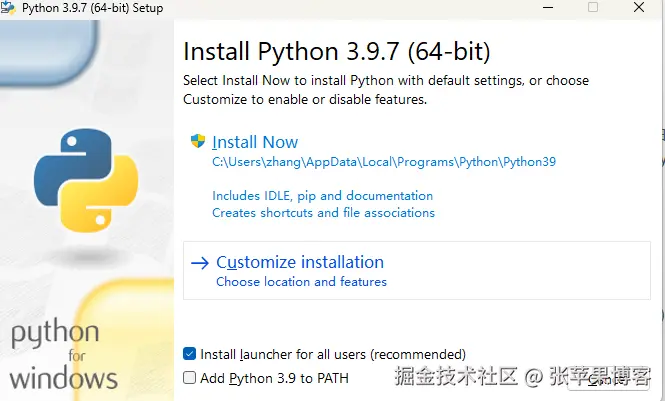
Task: Click the disabled maximize button in title bar
Action: click(x=593, y=8)
